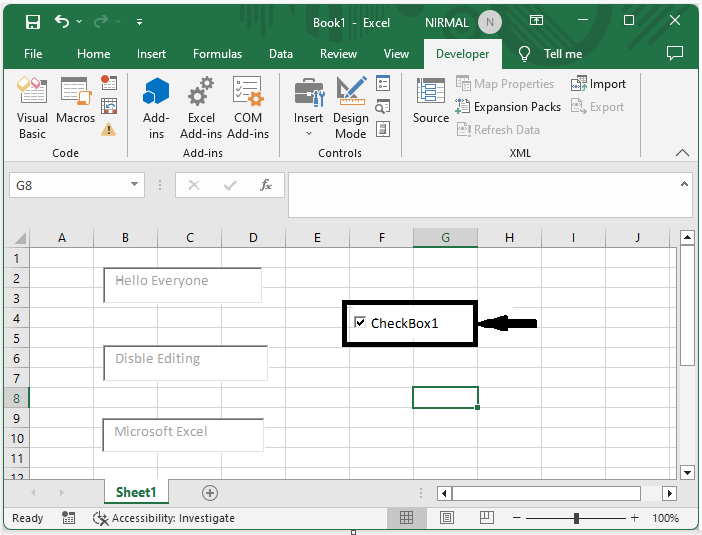
Task: Click the Select All corner triangle
Action: (20, 237)
